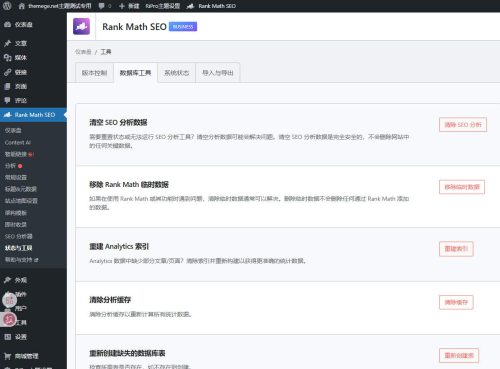
Task: Select heading 清除分析缓存
Action: [x=110, y=300]
